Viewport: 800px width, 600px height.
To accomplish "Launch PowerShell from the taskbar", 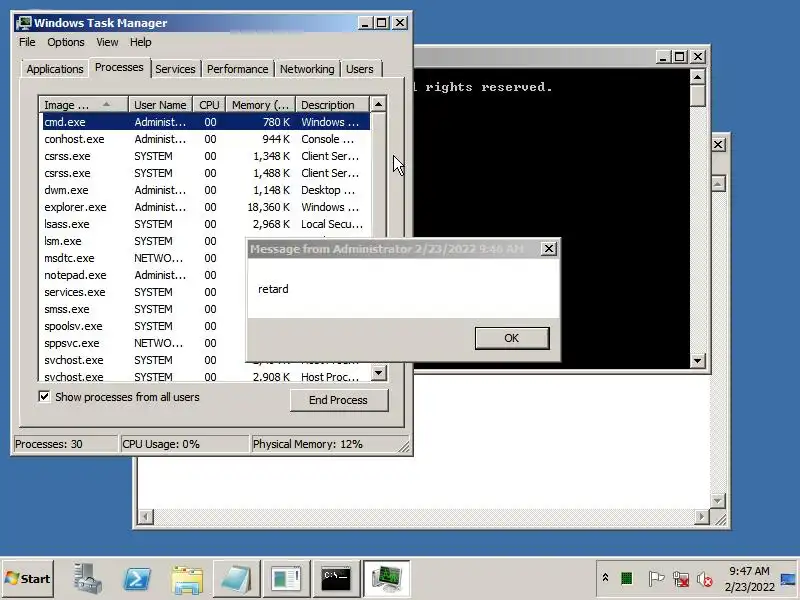I will (137, 579).
